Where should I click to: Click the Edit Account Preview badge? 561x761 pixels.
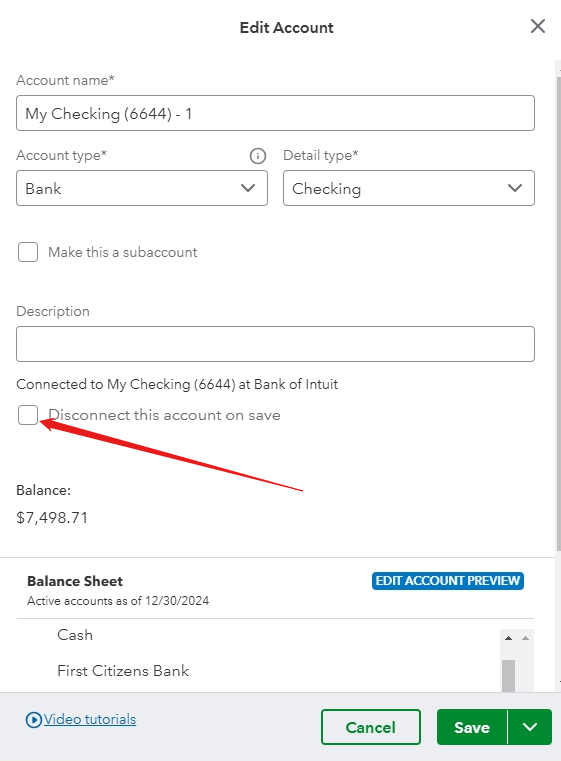tap(447, 580)
